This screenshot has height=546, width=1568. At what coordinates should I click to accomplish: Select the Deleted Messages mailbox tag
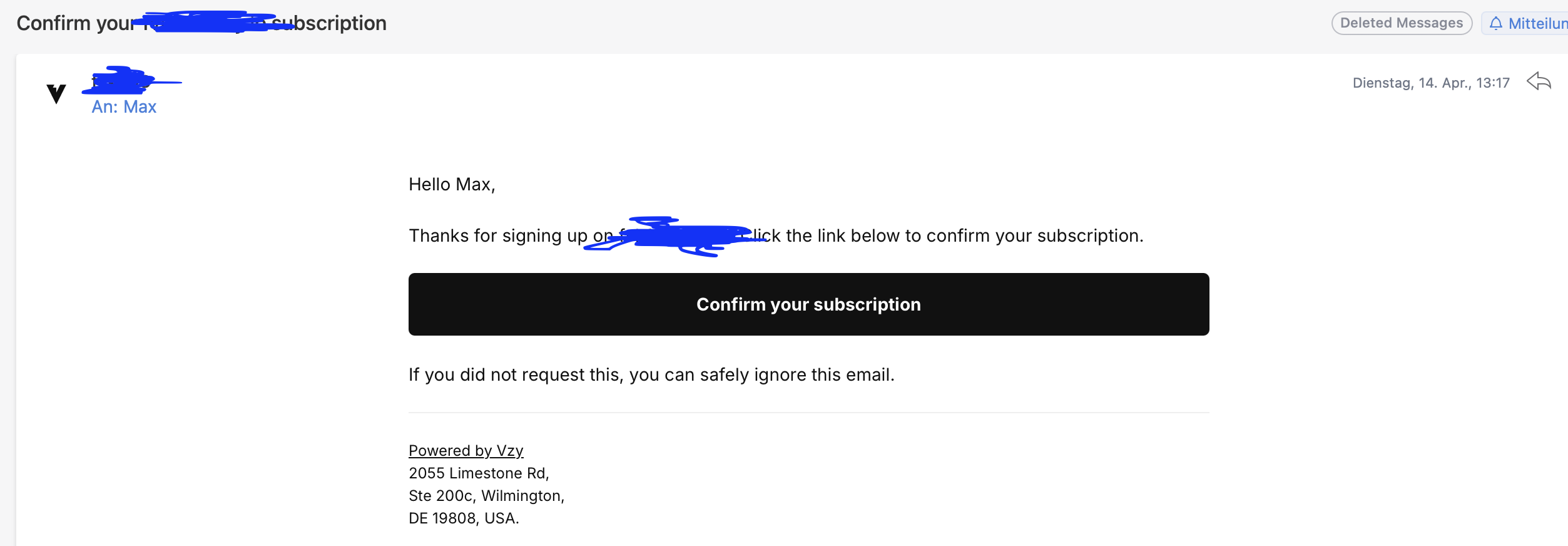(1401, 23)
